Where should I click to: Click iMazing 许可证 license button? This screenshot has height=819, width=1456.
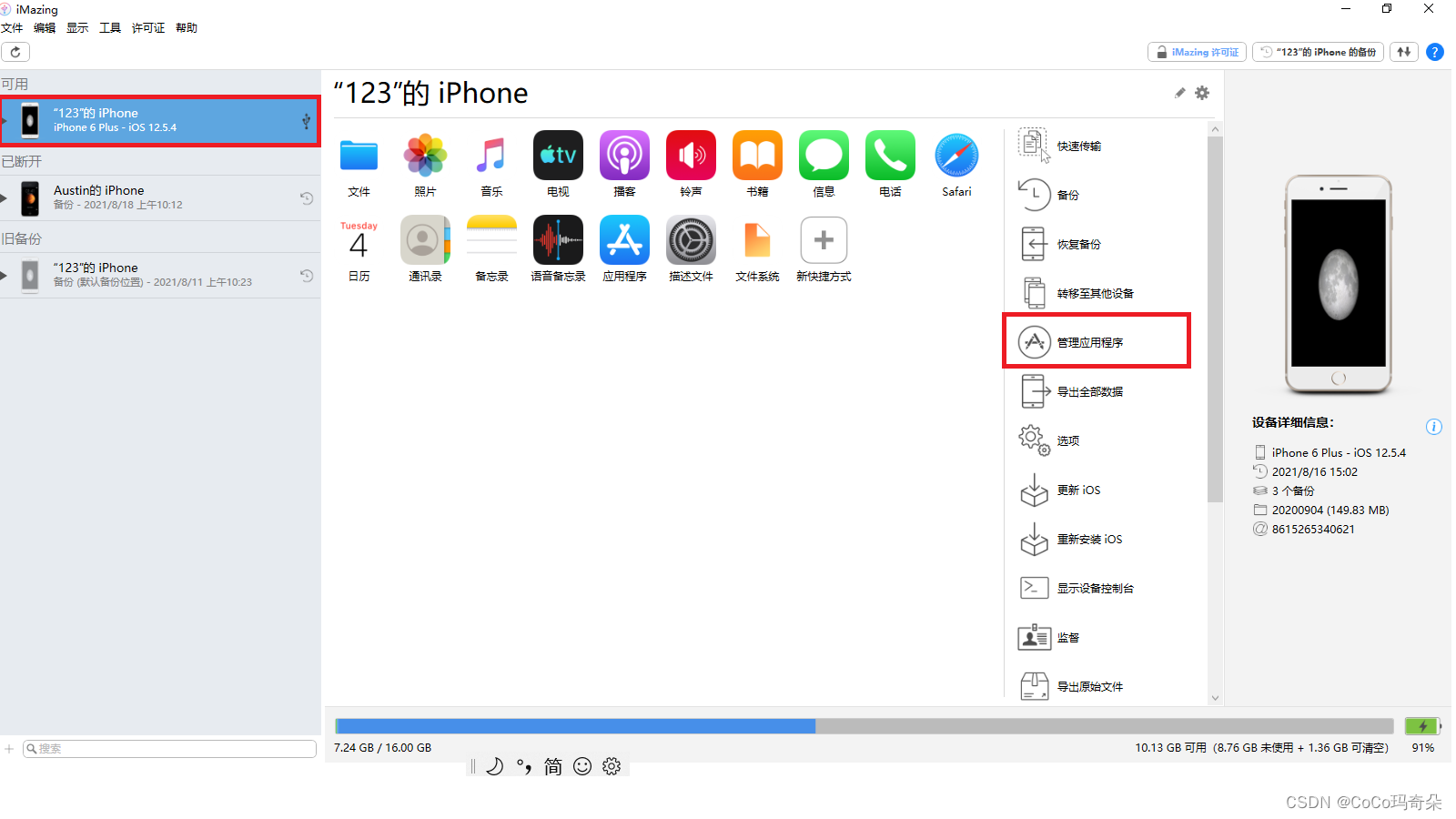(x=1197, y=52)
